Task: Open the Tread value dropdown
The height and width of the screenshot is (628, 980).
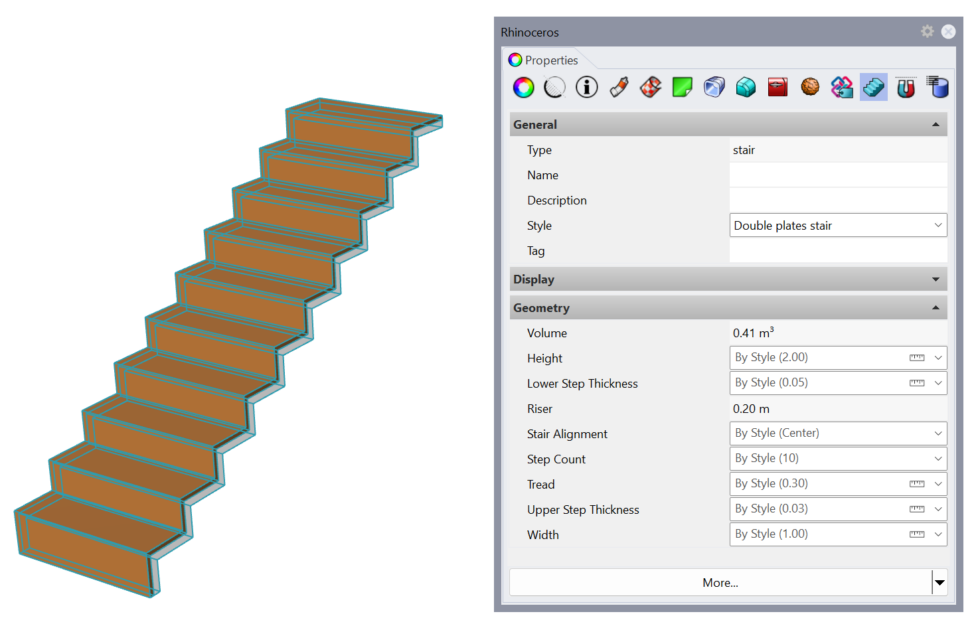Action: [936, 484]
